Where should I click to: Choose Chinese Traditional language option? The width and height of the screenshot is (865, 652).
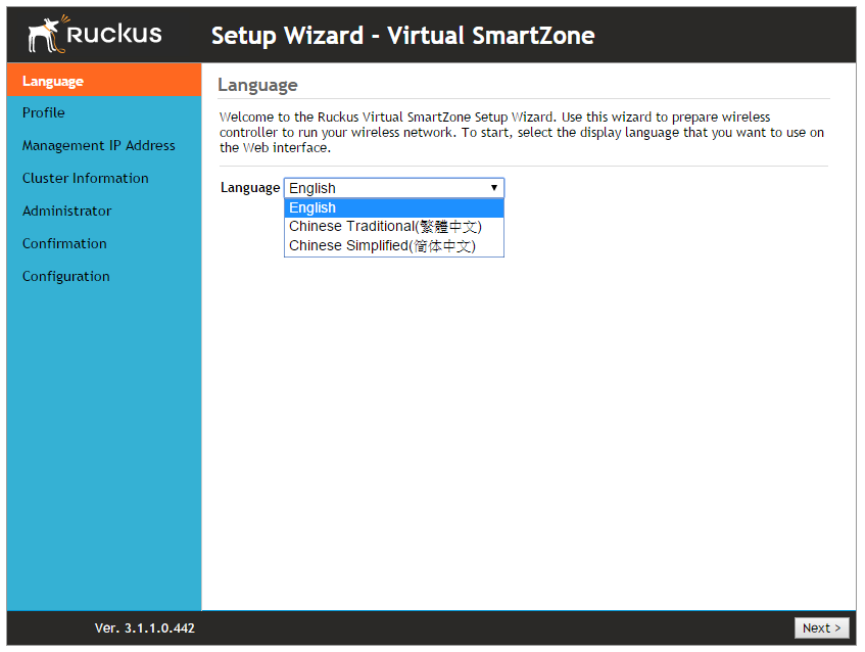[394, 226]
